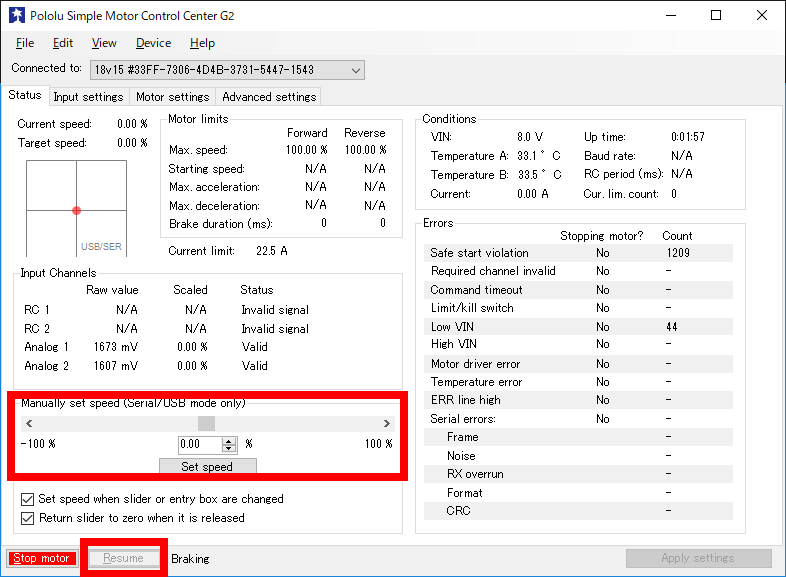Click the CRC serial error row

pos(578,511)
